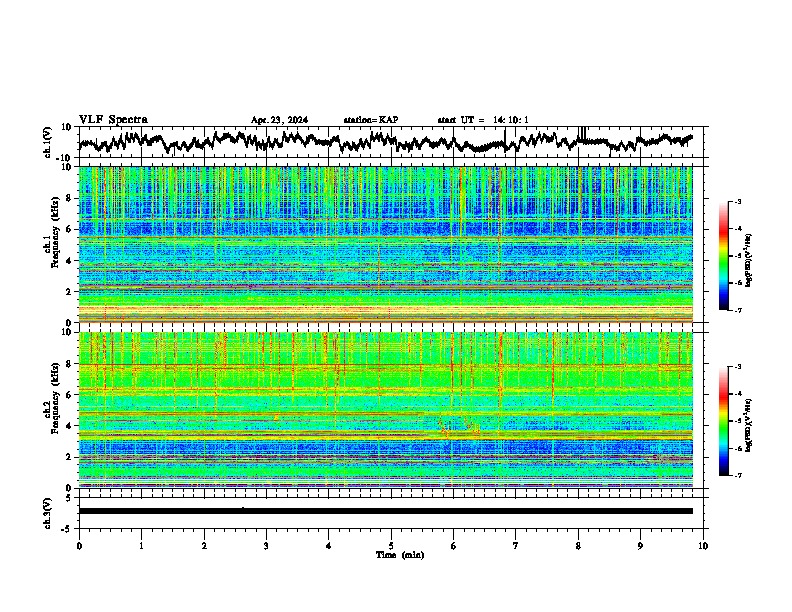Click the "5" tick on the ch.3(V) axis

click(69, 498)
